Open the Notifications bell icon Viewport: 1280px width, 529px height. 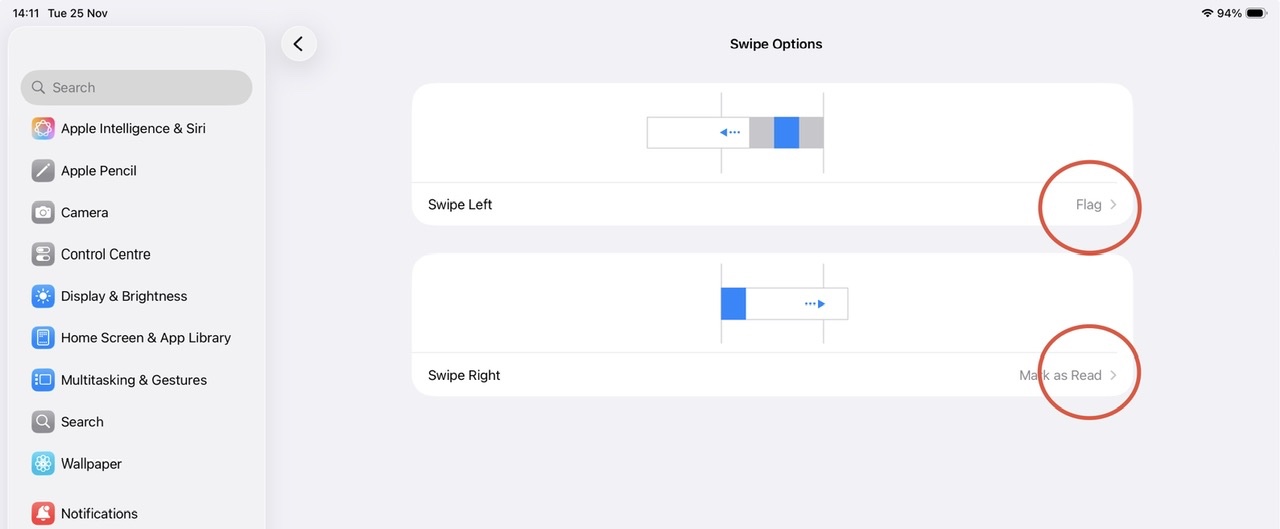[x=43, y=514]
